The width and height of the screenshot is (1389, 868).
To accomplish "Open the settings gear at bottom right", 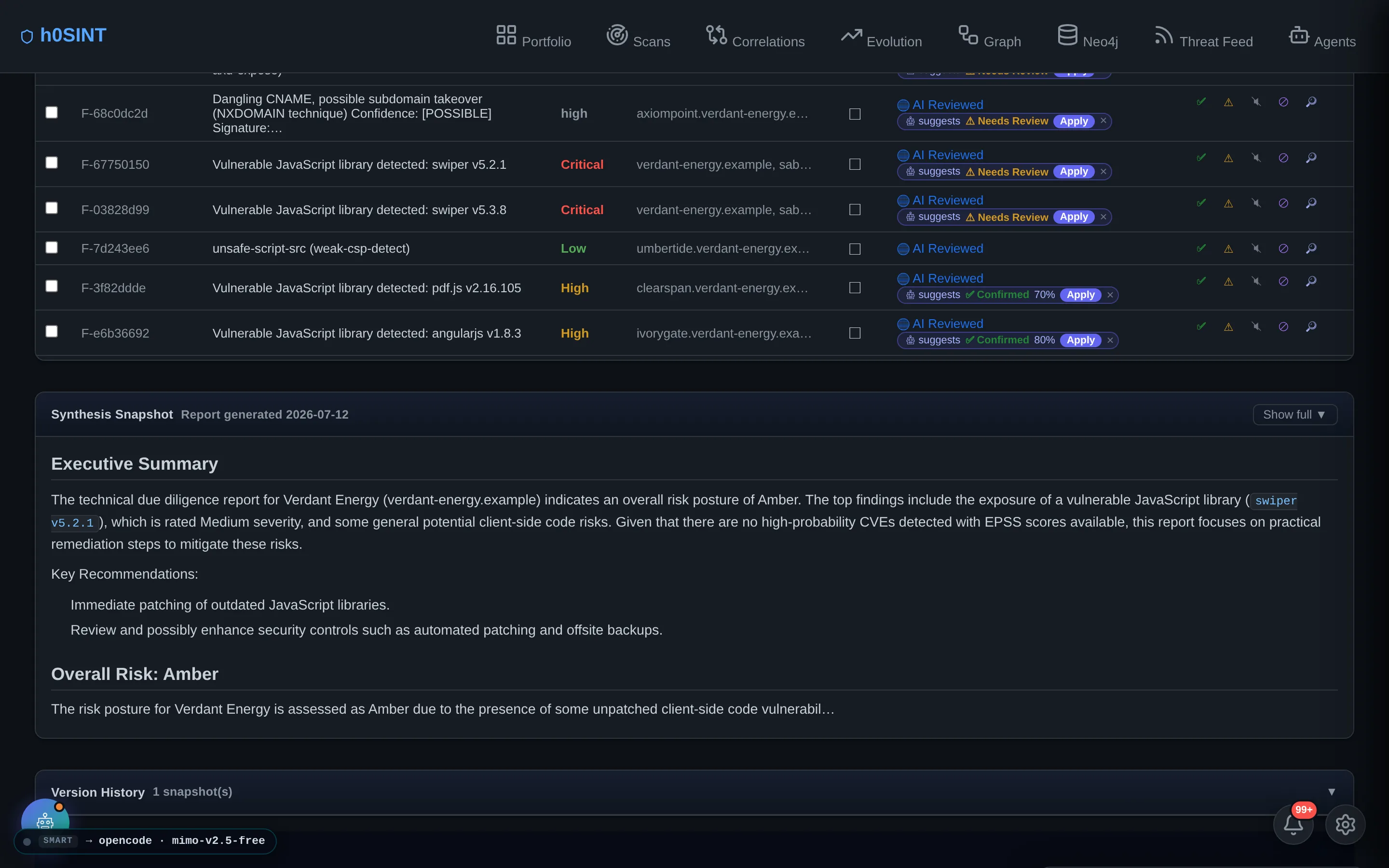I will pyautogui.click(x=1345, y=825).
